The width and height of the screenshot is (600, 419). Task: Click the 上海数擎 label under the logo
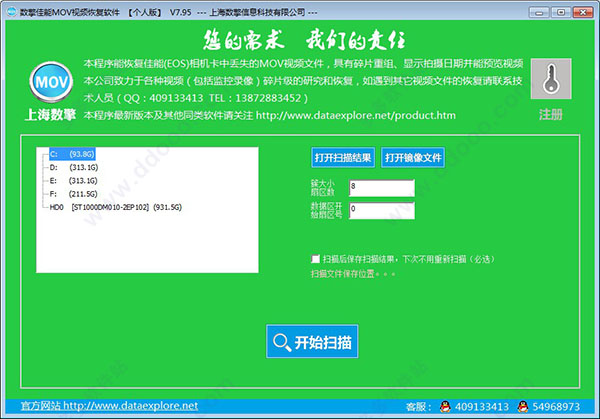coord(50,114)
